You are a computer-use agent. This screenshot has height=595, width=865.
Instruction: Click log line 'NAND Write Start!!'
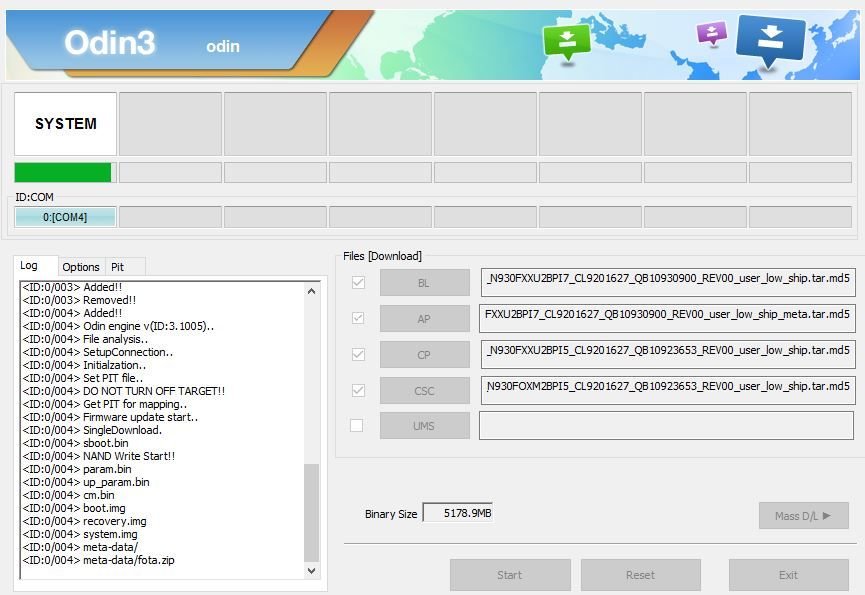coord(99,456)
